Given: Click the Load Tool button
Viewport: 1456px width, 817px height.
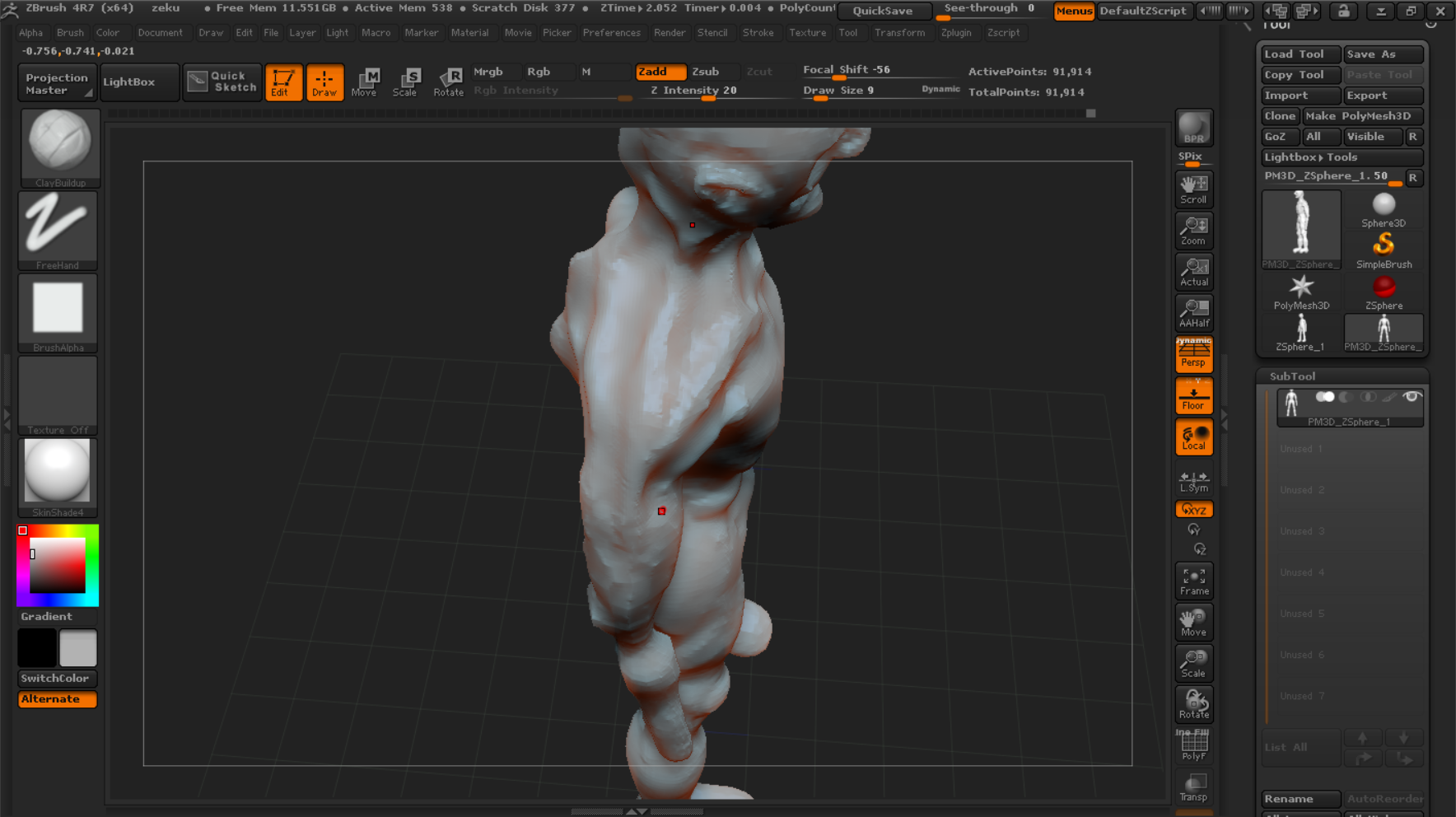Looking at the screenshot, I should pyautogui.click(x=1301, y=54).
